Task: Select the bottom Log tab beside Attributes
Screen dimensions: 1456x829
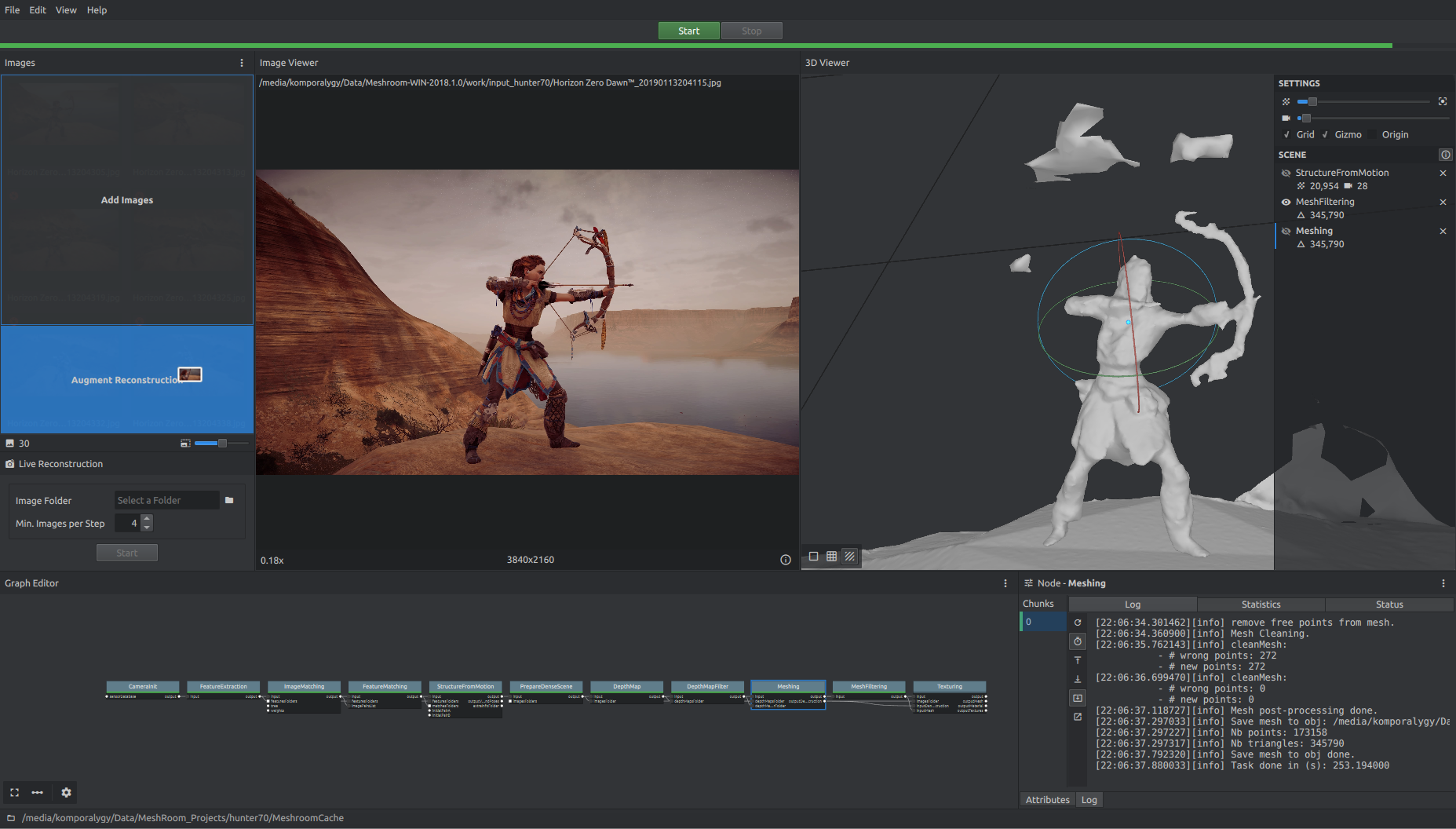Action: pos(1089,800)
